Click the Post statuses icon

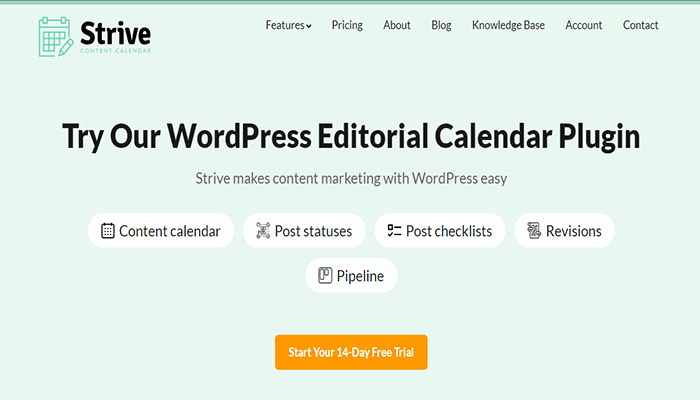point(264,231)
